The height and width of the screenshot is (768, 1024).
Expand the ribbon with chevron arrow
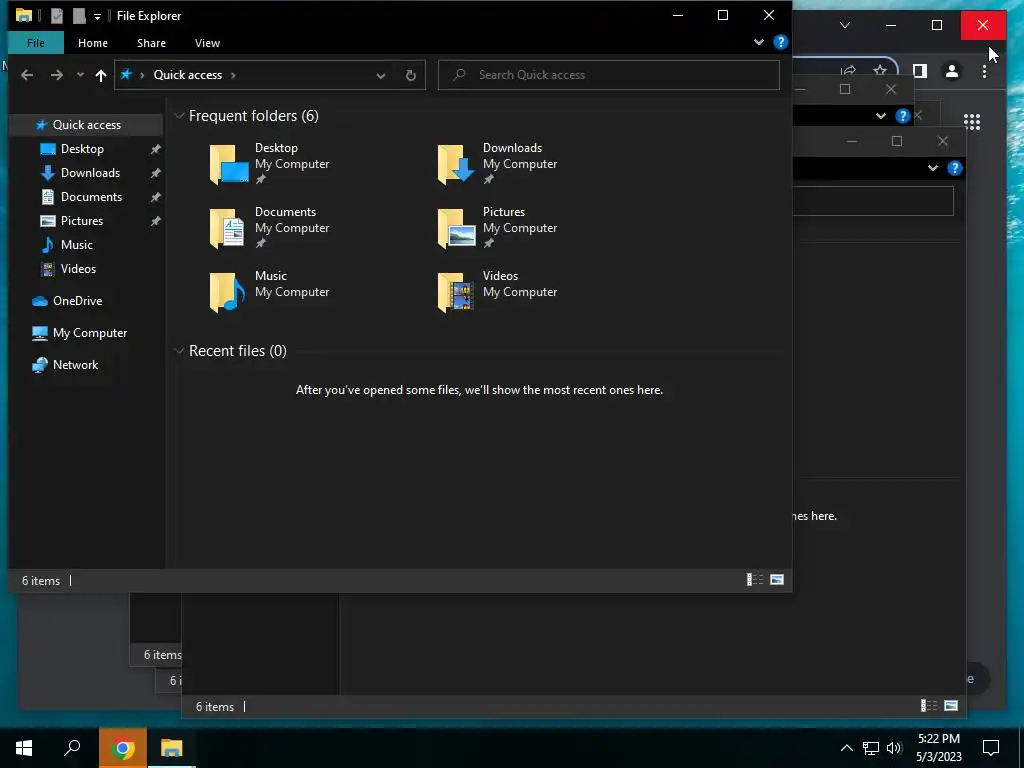(x=758, y=42)
